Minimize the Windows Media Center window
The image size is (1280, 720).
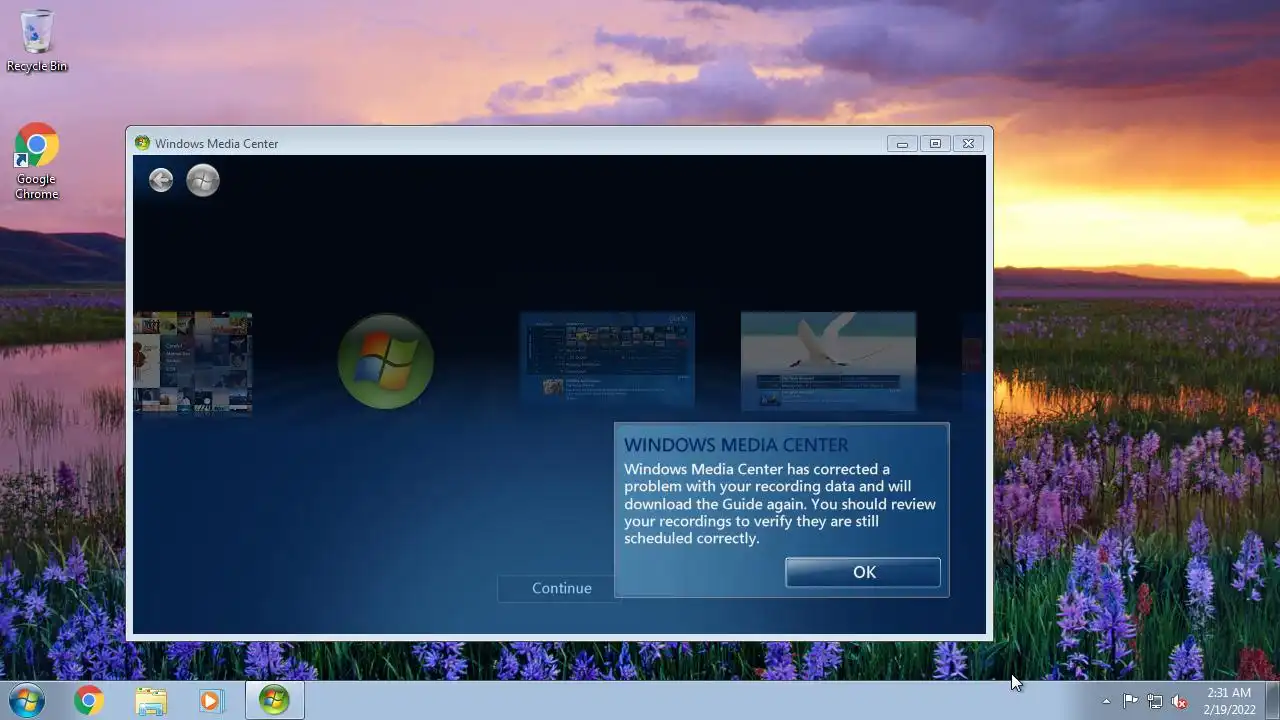[x=902, y=144]
